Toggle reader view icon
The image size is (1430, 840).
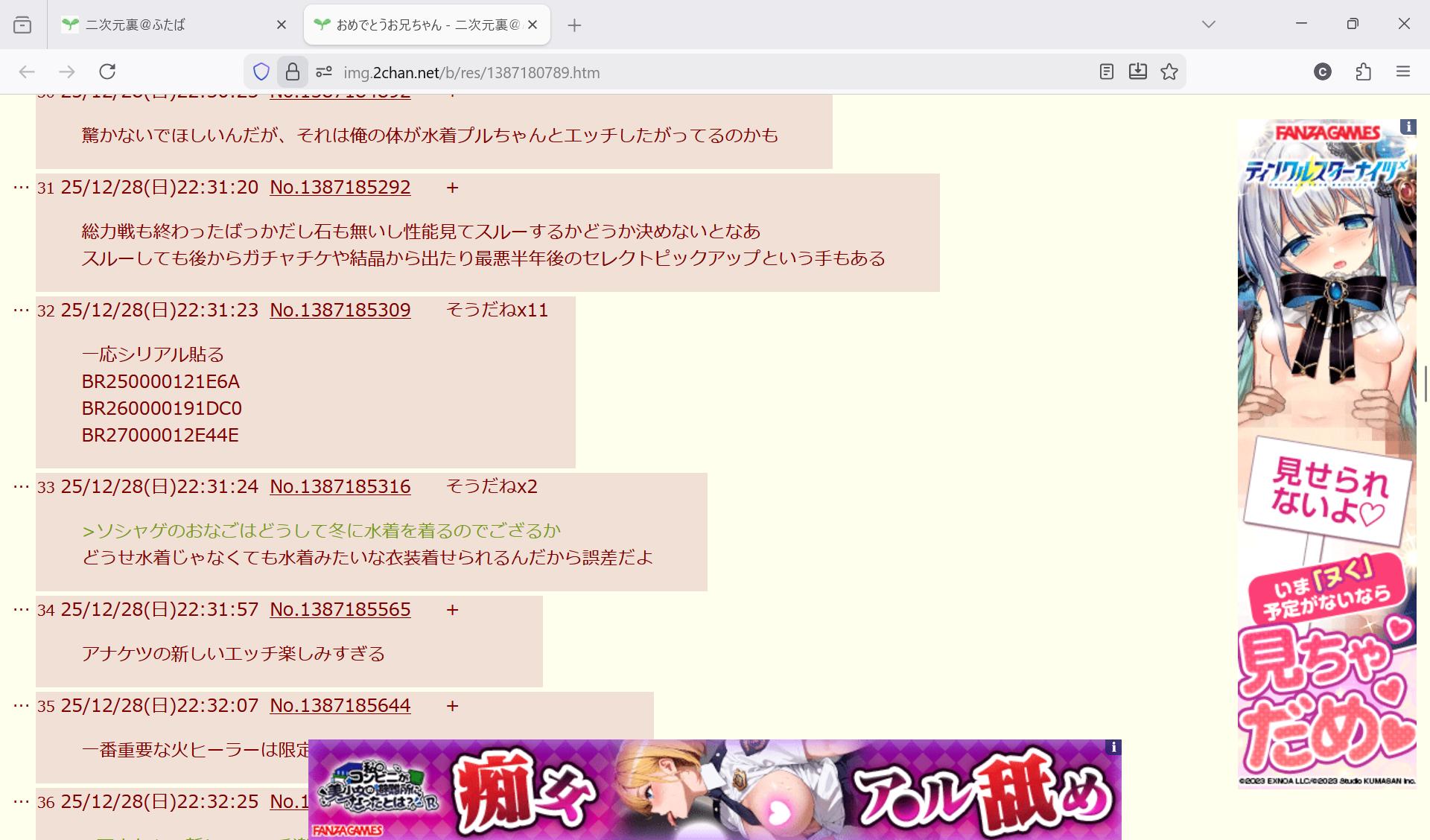pyautogui.click(x=1106, y=71)
